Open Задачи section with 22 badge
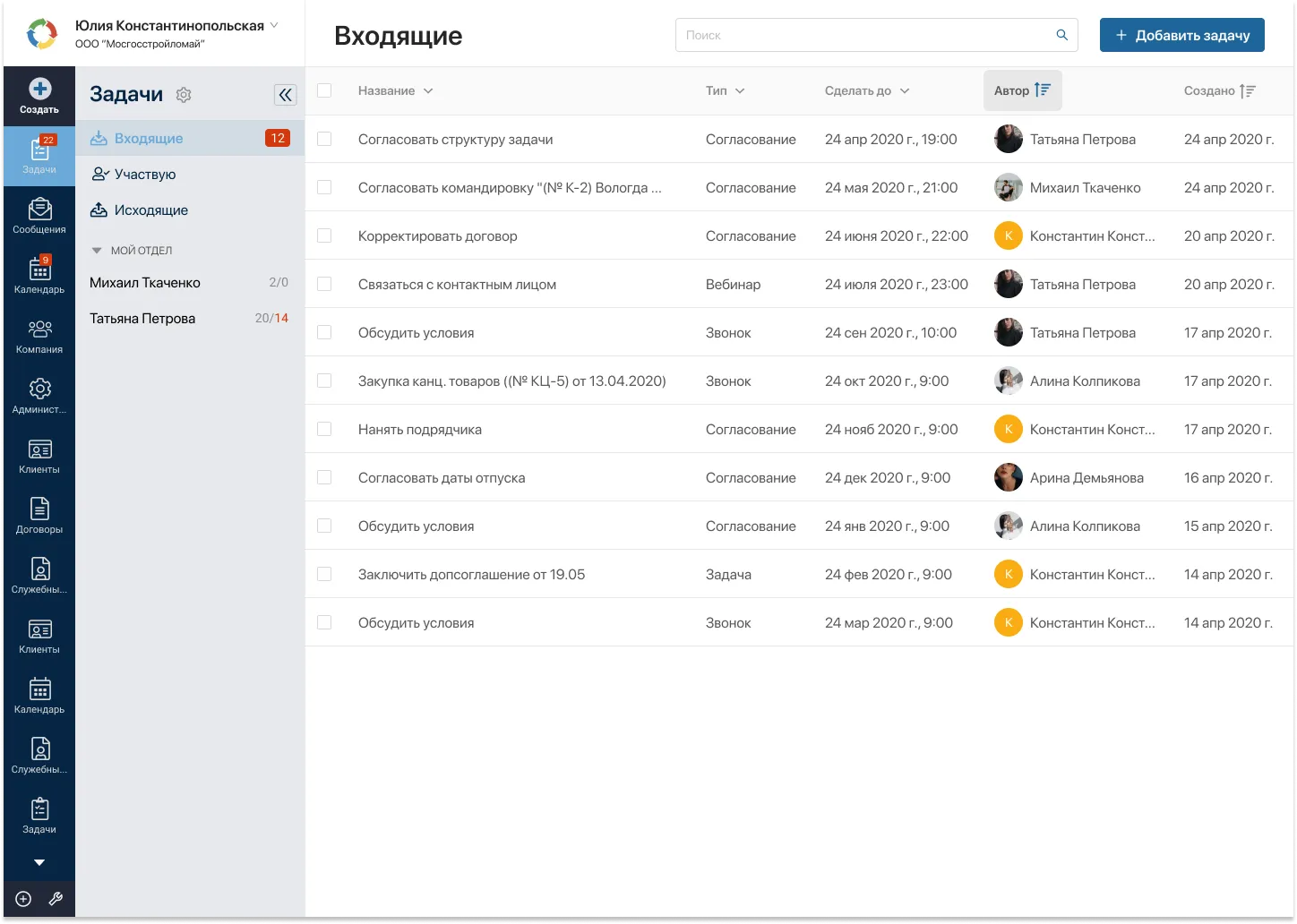This screenshot has height=924, width=1297. [39, 156]
